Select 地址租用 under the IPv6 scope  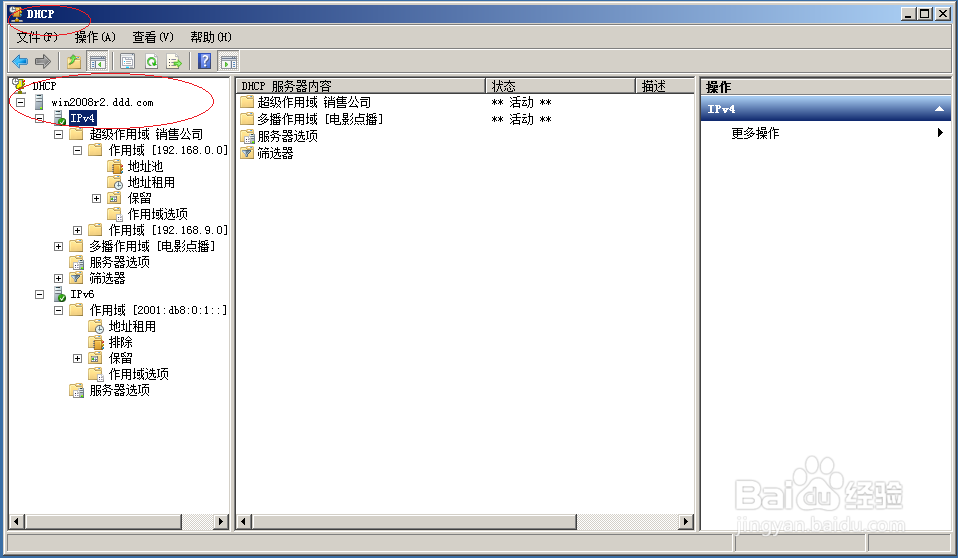[x=132, y=326]
